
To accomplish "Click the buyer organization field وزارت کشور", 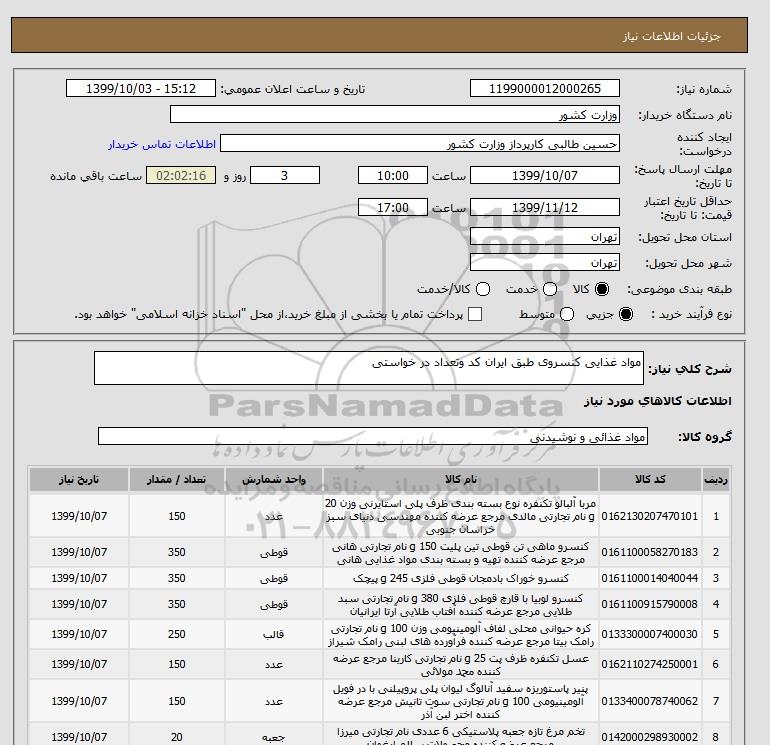I will [395, 114].
